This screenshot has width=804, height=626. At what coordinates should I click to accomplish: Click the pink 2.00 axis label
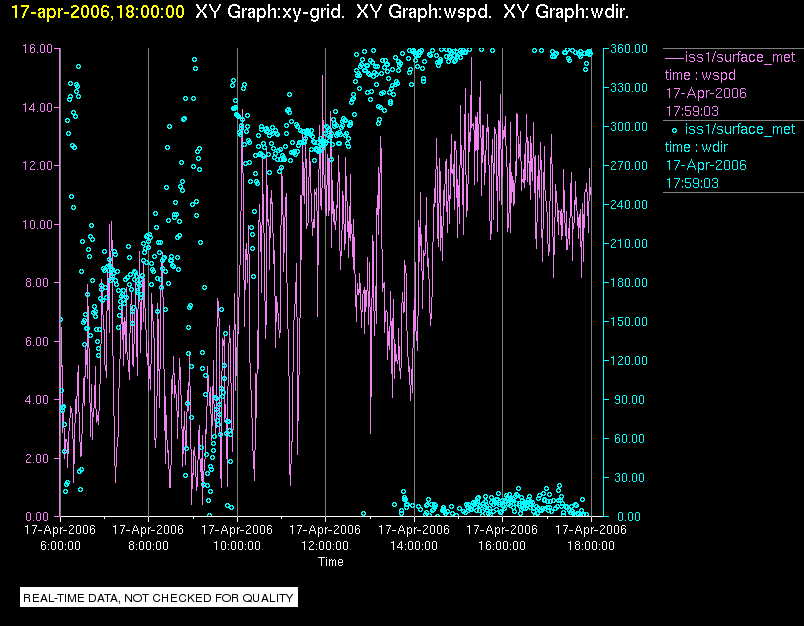39,458
